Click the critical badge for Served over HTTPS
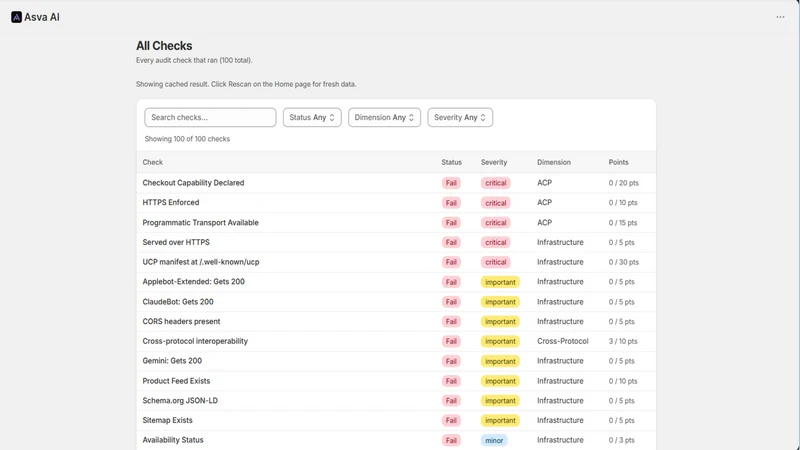Image resolution: width=800 pixels, height=450 pixels. point(495,242)
